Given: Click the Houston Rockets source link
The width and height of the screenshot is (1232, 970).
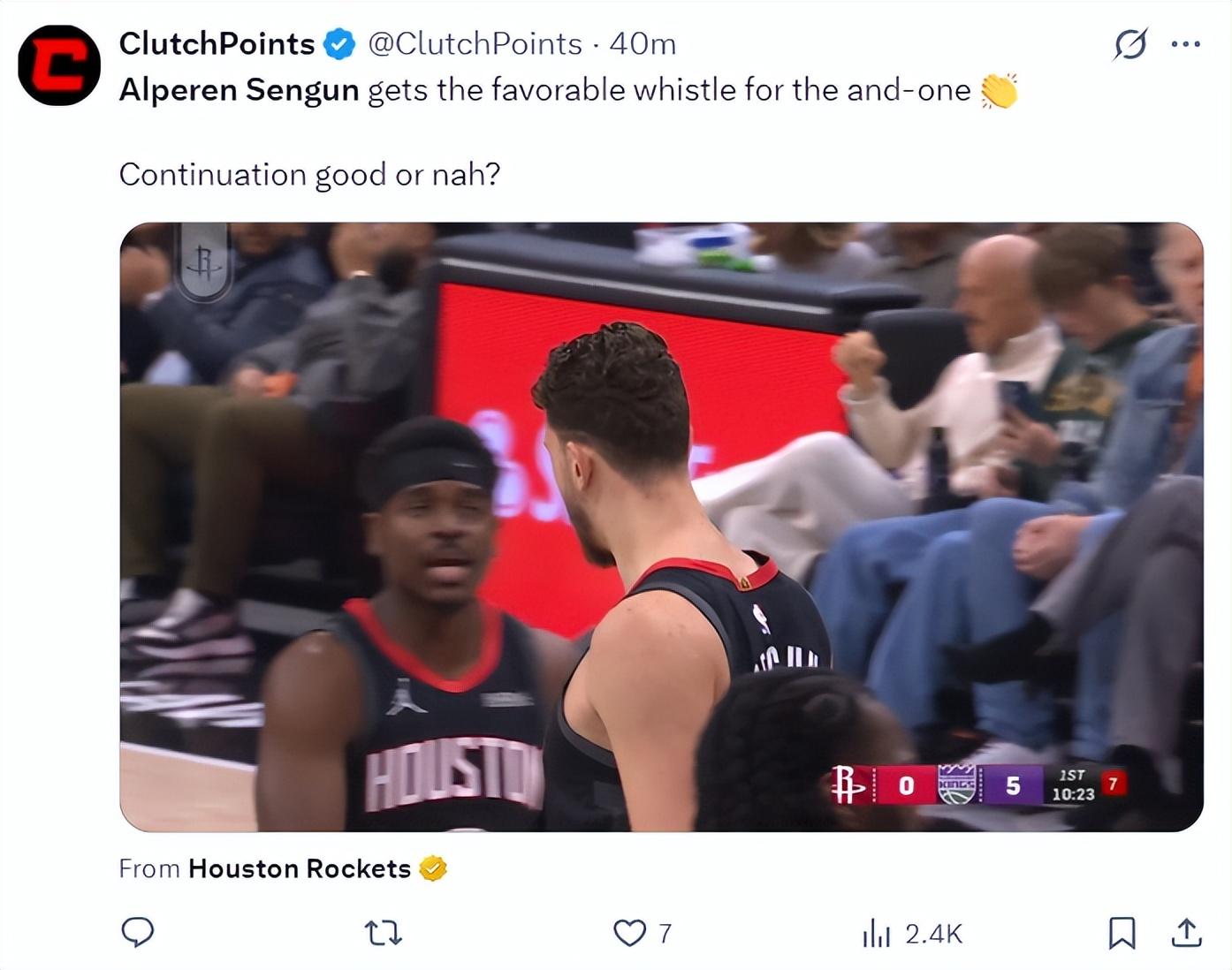Looking at the screenshot, I should (x=300, y=868).
